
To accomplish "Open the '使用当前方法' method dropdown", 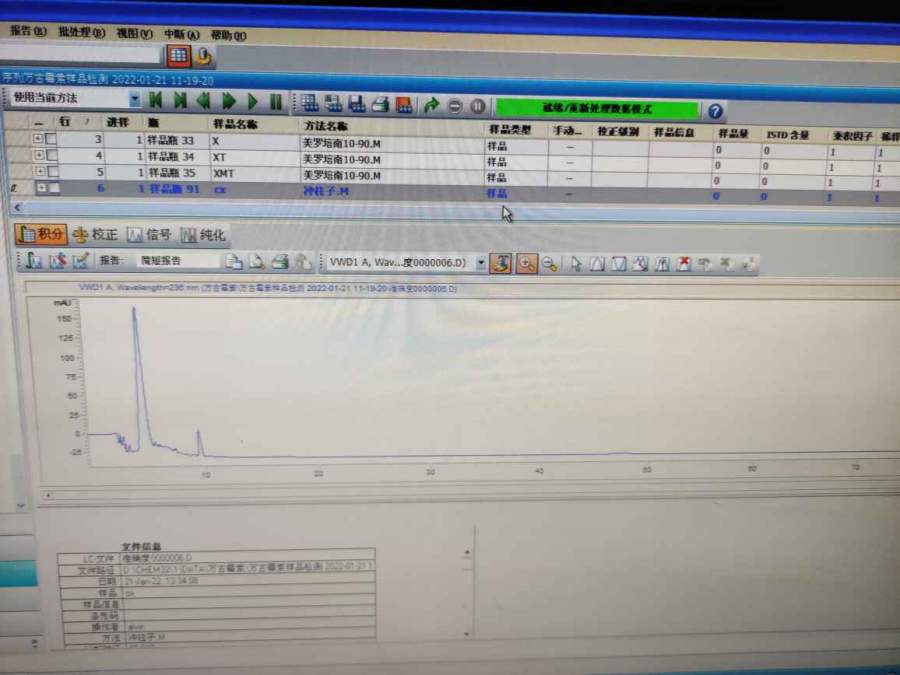I will point(134,99).
